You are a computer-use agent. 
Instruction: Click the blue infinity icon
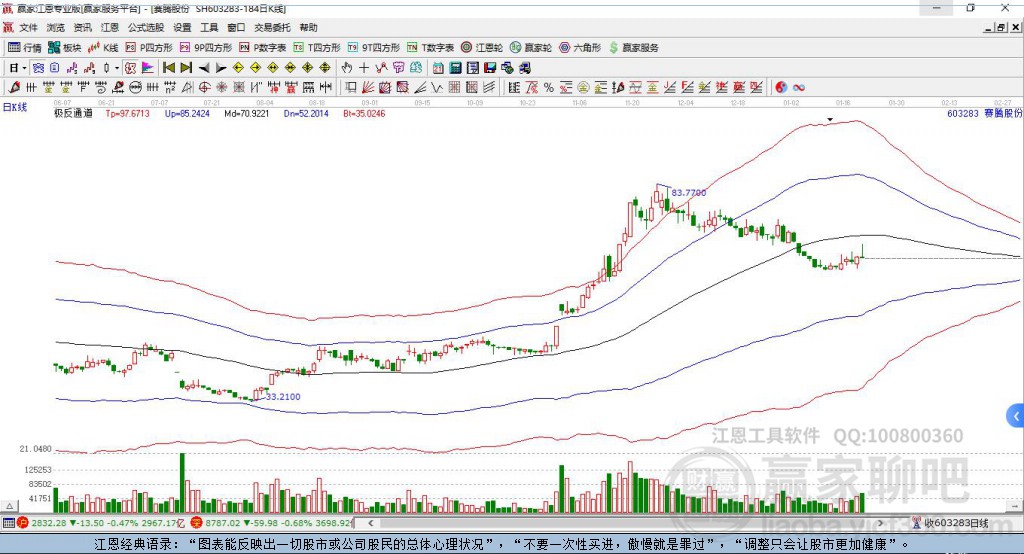pos(799,87)
